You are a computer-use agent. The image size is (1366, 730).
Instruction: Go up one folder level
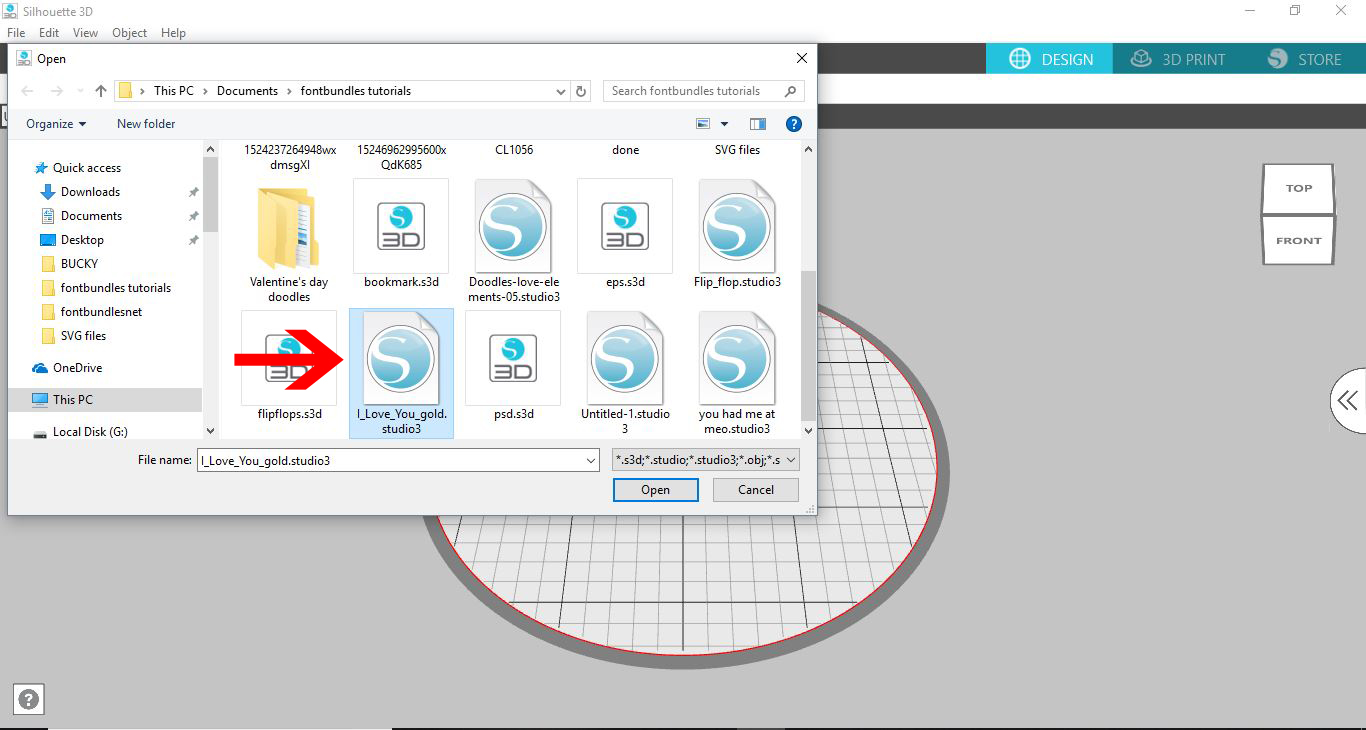[x=101, y=91]
